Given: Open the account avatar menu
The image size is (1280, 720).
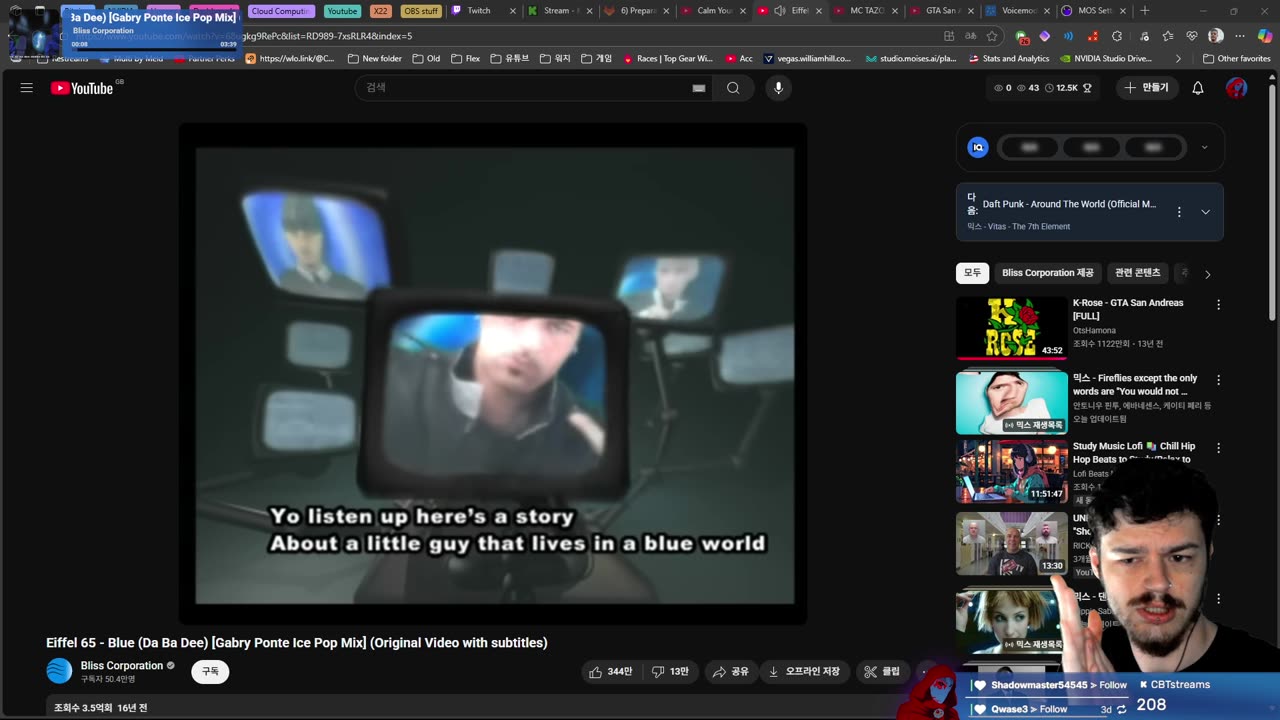Looking at the screenshot, I should tap(1237, 88).
